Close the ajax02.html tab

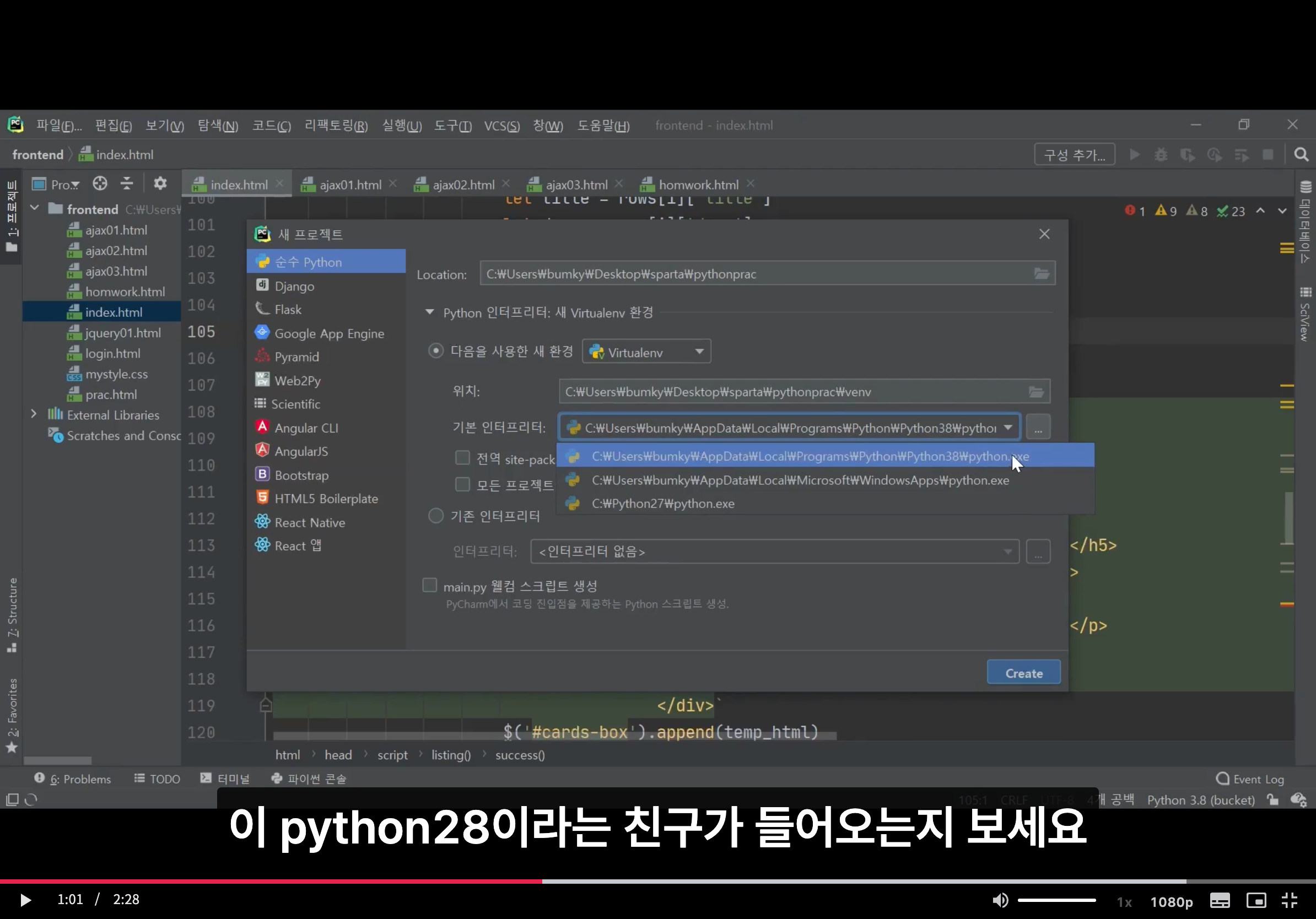coord(505,183)
